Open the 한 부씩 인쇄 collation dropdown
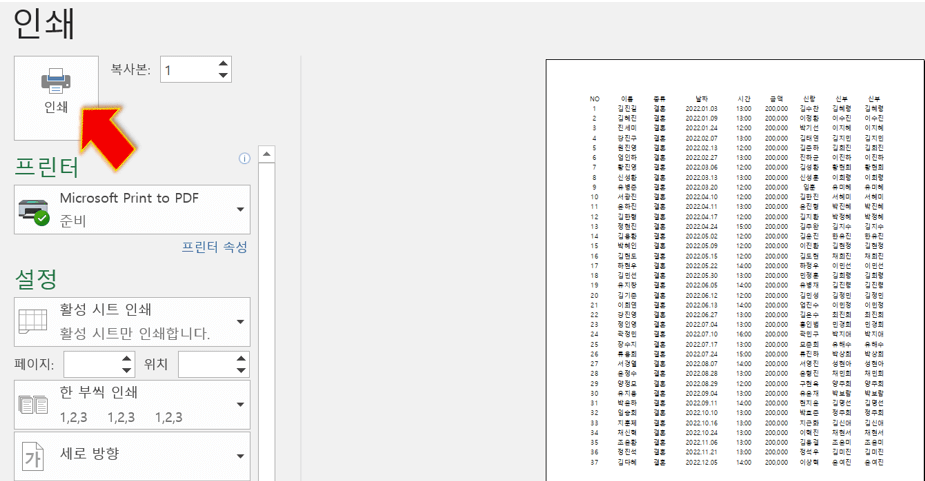This screenshot has height=481, width=925. pyautogui.click(x=132, y=404)
